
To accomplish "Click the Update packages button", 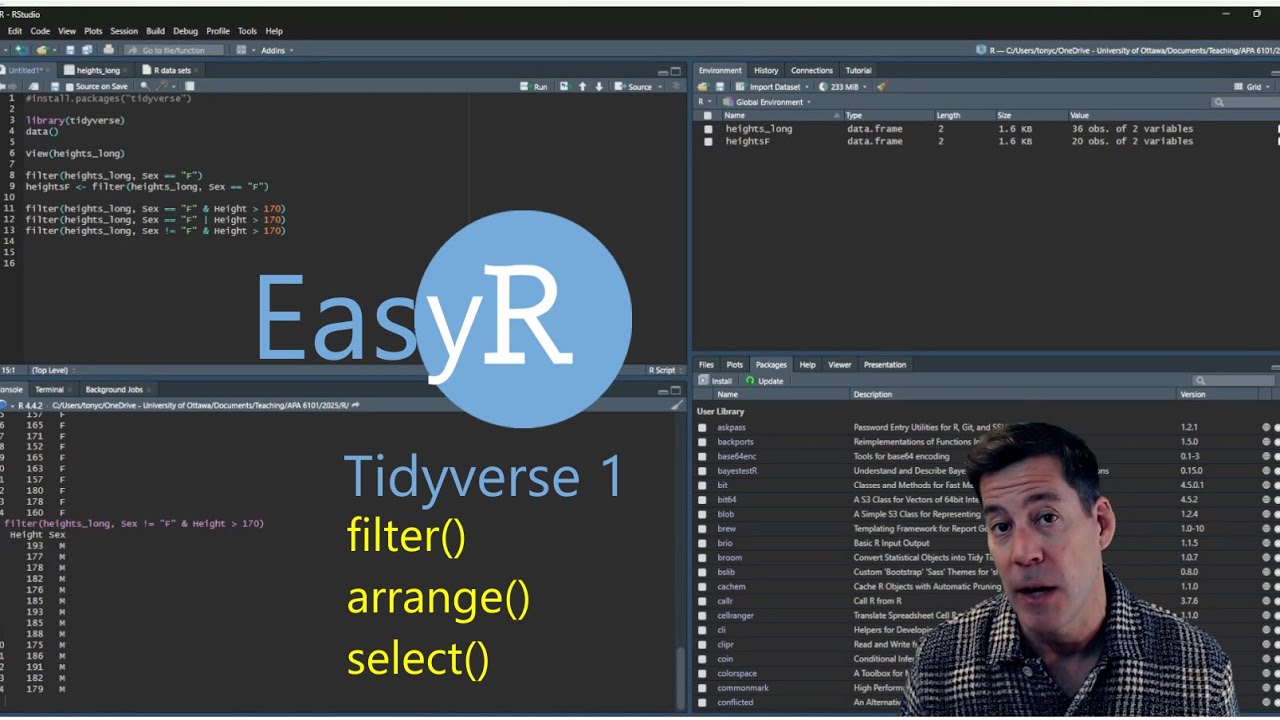I will point(765,381).
